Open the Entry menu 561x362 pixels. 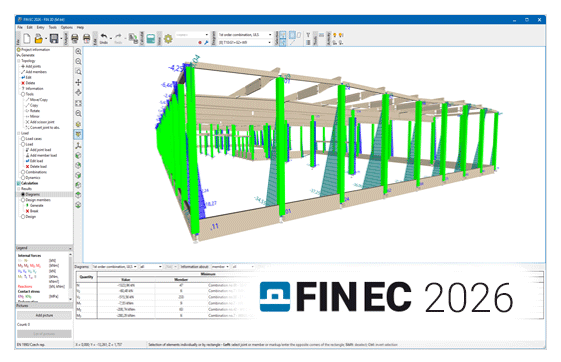click(40, 27)
